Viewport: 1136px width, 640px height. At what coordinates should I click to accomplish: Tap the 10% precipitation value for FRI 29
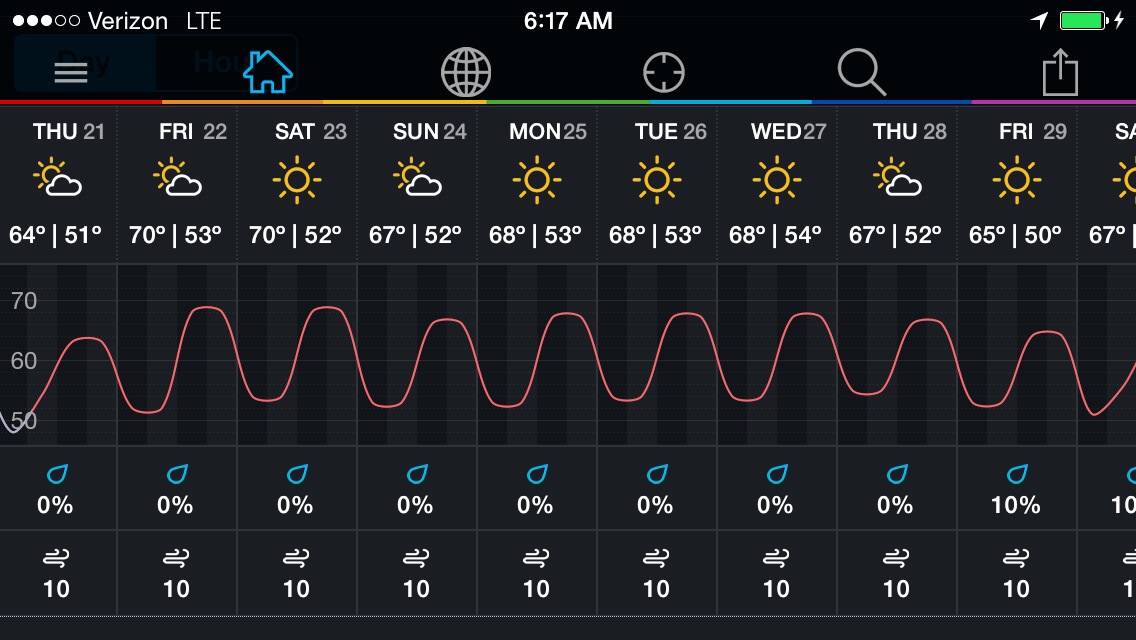coord(1016,505)
